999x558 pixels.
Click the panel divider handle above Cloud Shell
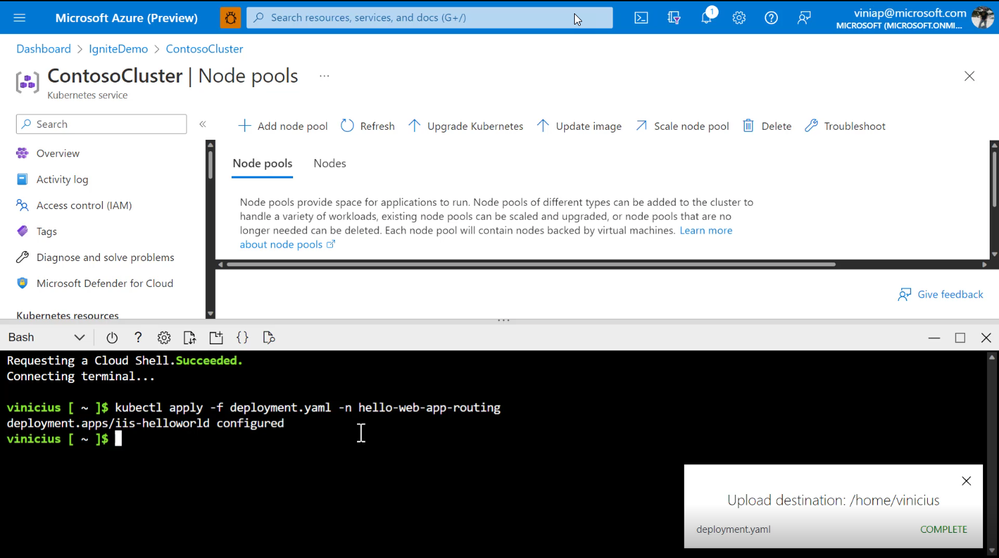(x=503, y=320)
